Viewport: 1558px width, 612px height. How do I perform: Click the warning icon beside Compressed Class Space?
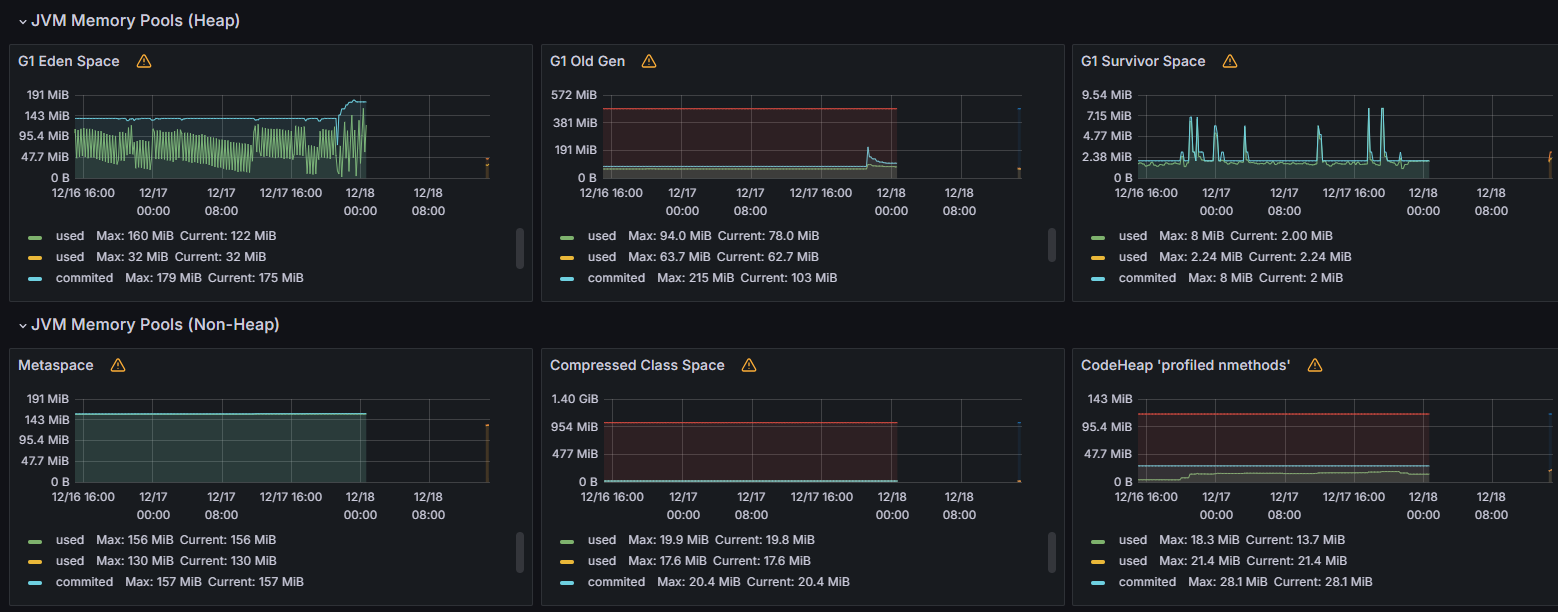click(749, 365)
